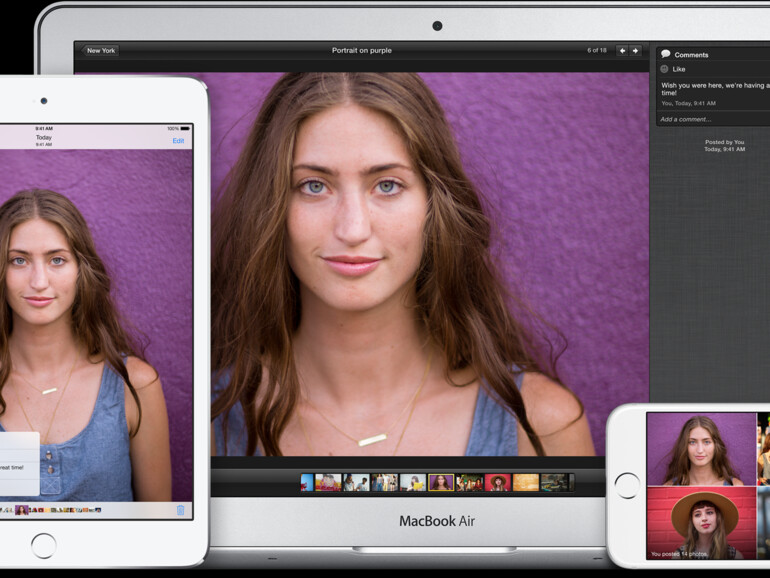Go back to the New York album
The image size is (770, 578).
[x=100, y=51]
